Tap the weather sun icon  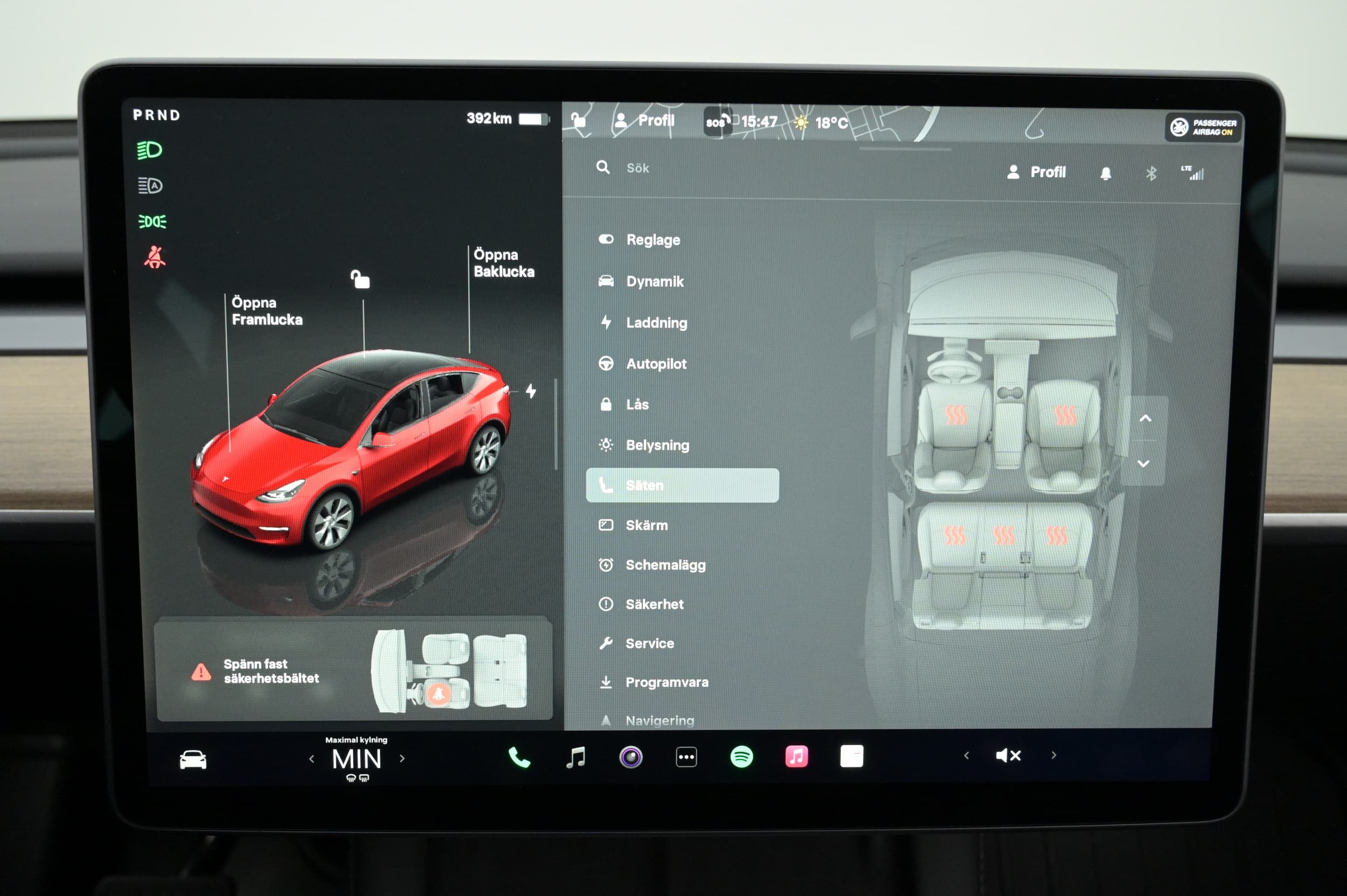(801, 122)
